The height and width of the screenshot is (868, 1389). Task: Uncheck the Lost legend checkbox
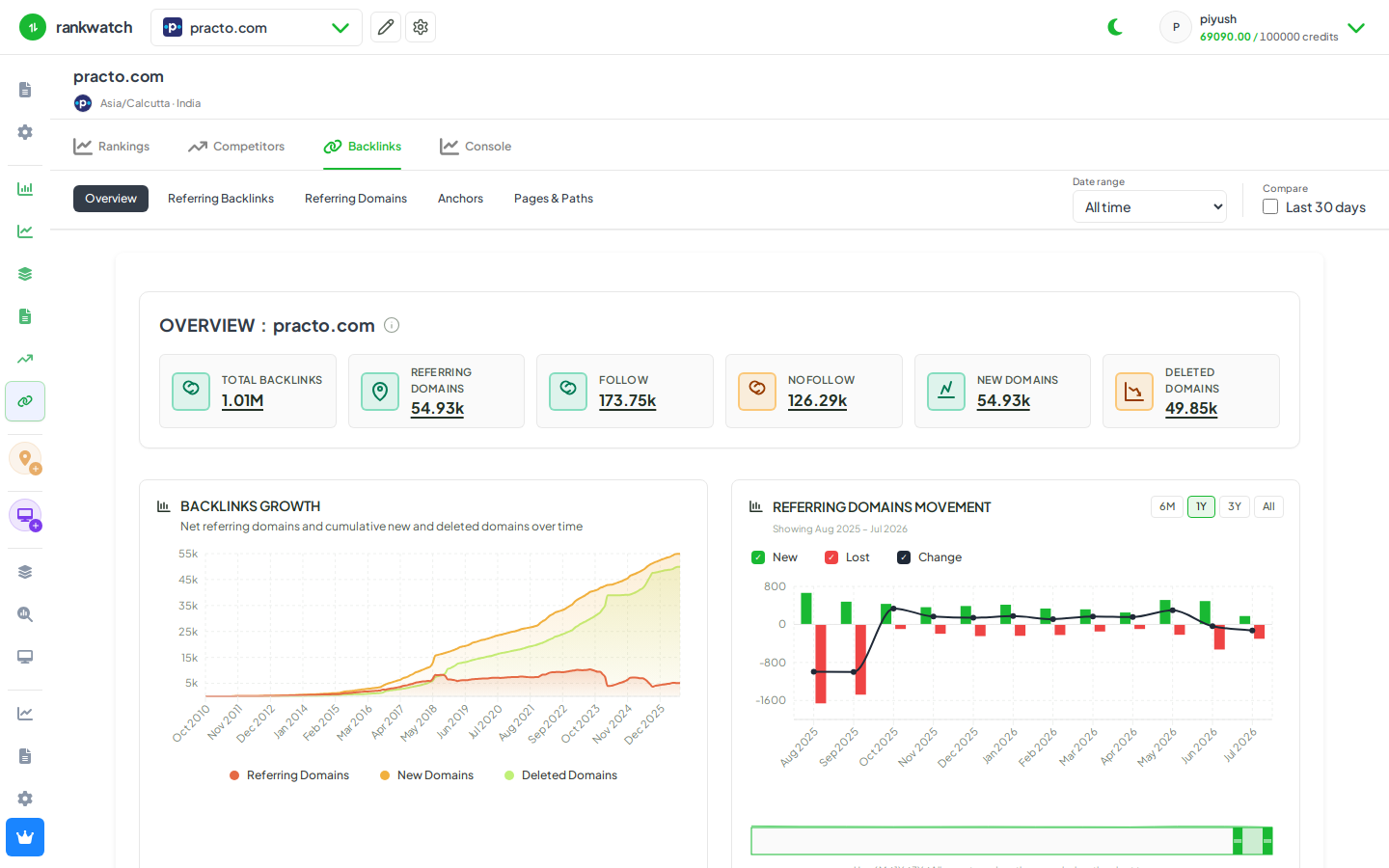[831, 557]
